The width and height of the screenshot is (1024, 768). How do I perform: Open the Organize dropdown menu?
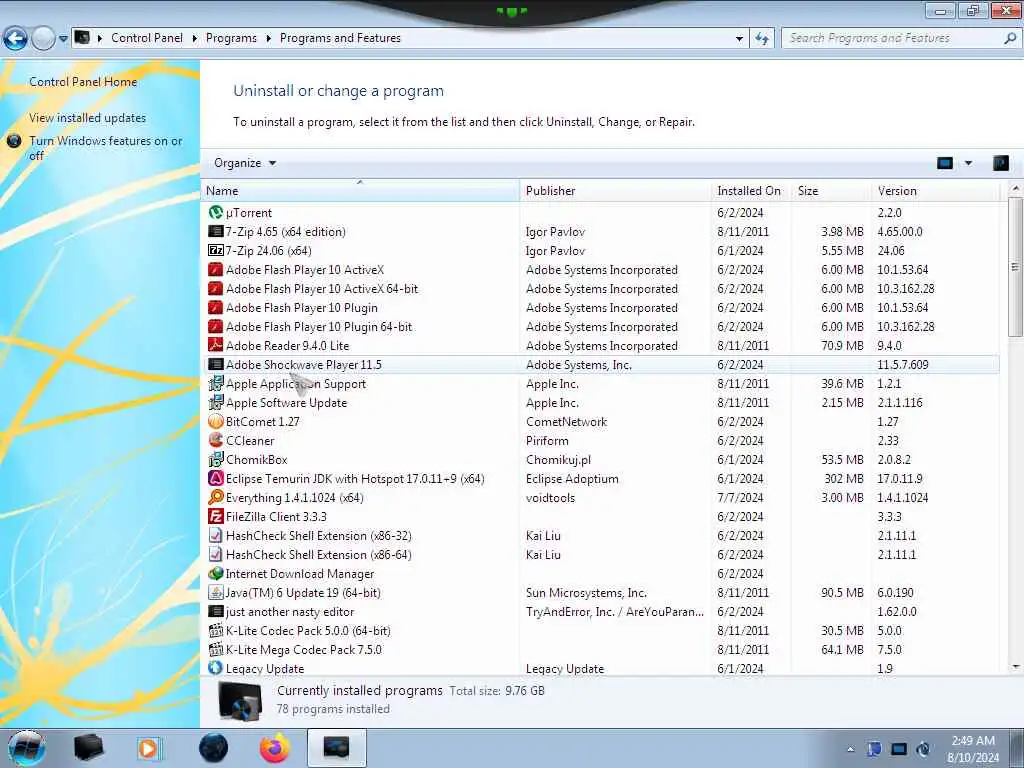click(245, 163)
